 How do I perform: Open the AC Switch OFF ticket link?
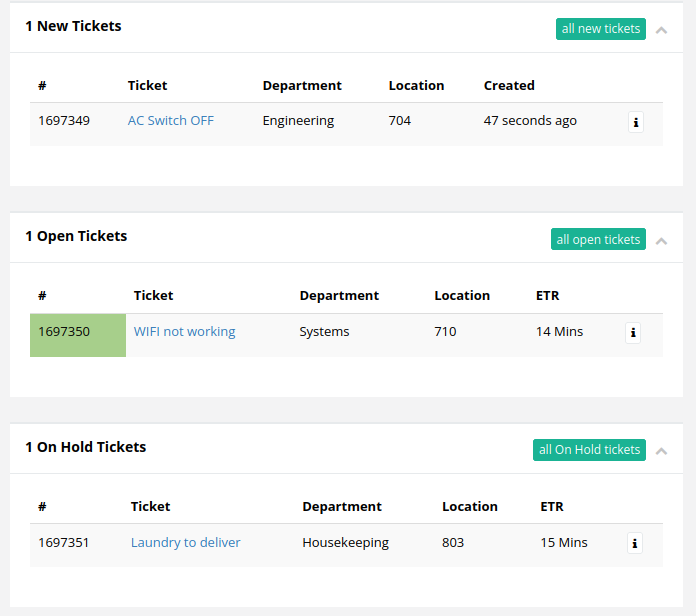pos(170,121)
